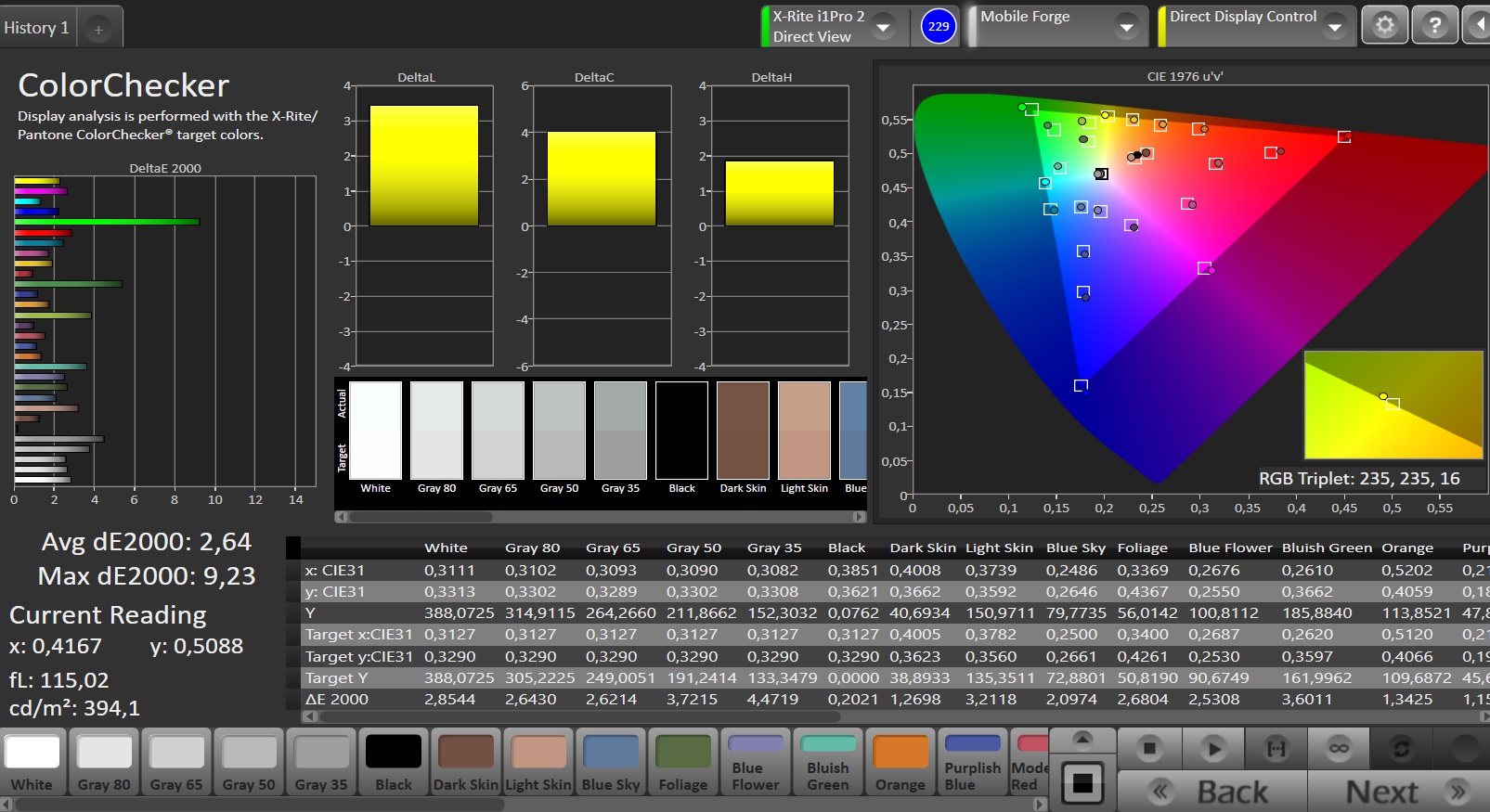1490x812 pixels.
Task: Click the Next button
Action: click(1399, 792)
